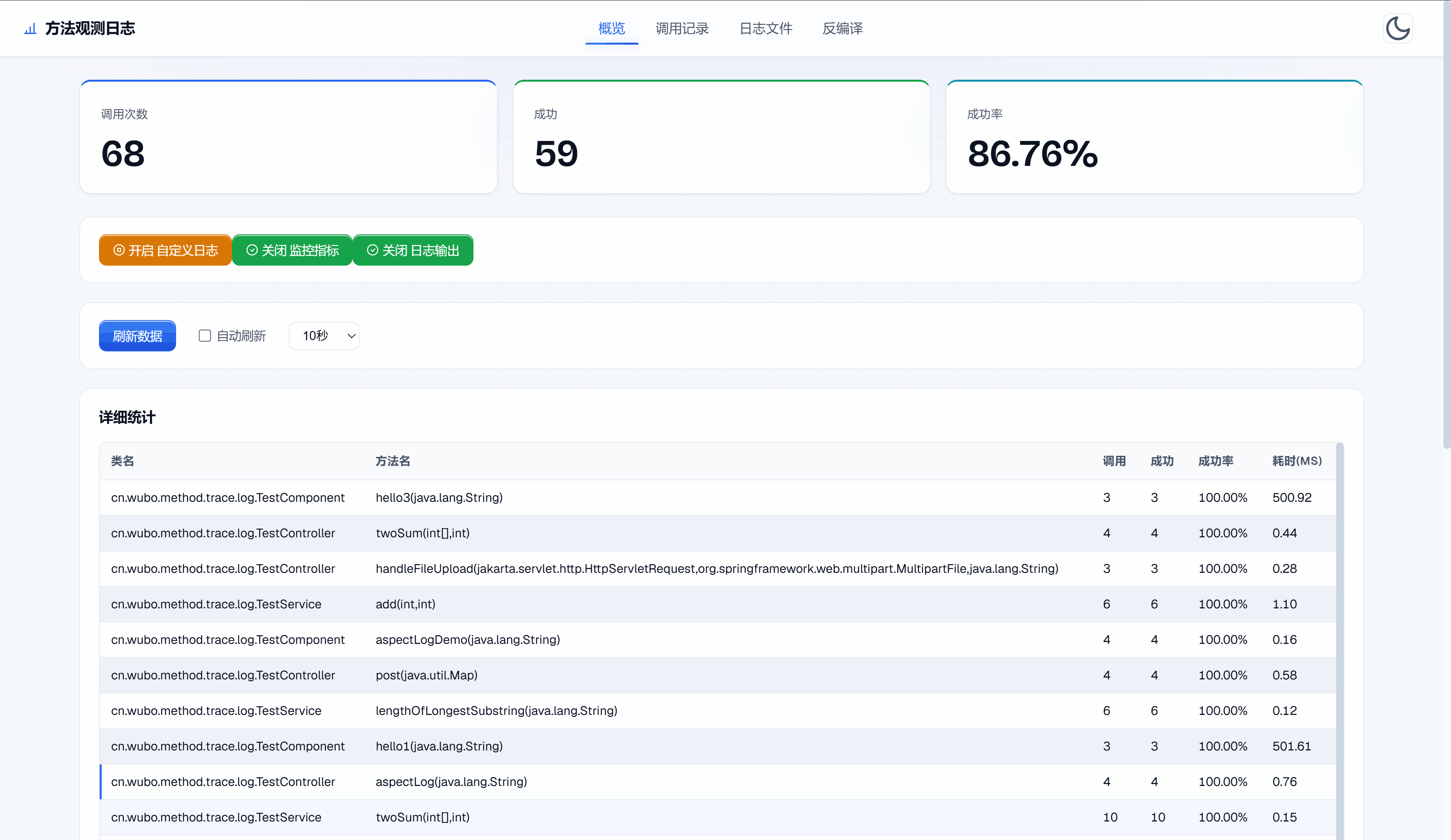Click the 方法观测日志 app title
This screenshot has height=840, width=1451.
pyautogui.click(x=90, y=28)
